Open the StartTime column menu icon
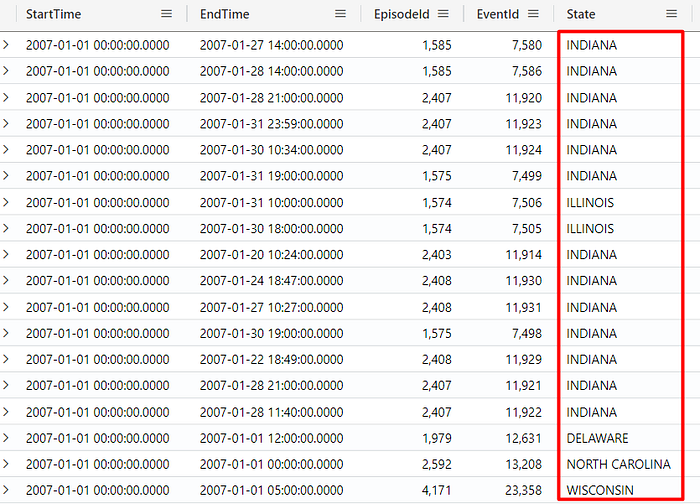Image resolution: width=700 pixels, height=504 pixels. click(x=167, y=14)
